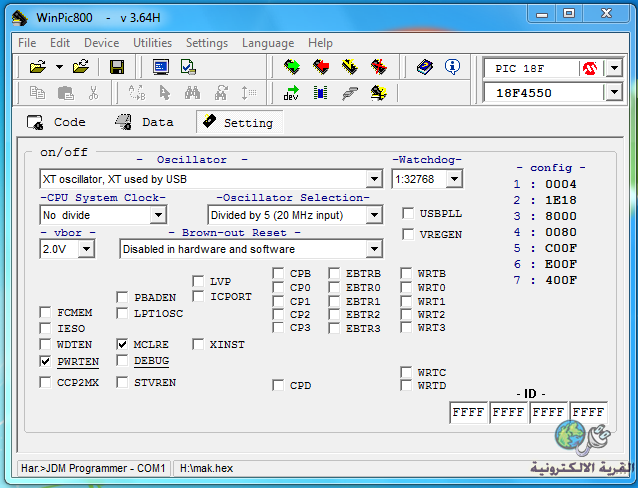Click the gray plug connector icon
Screen dimensions: 640x490
pyautogui.click(x=350, y=94)
